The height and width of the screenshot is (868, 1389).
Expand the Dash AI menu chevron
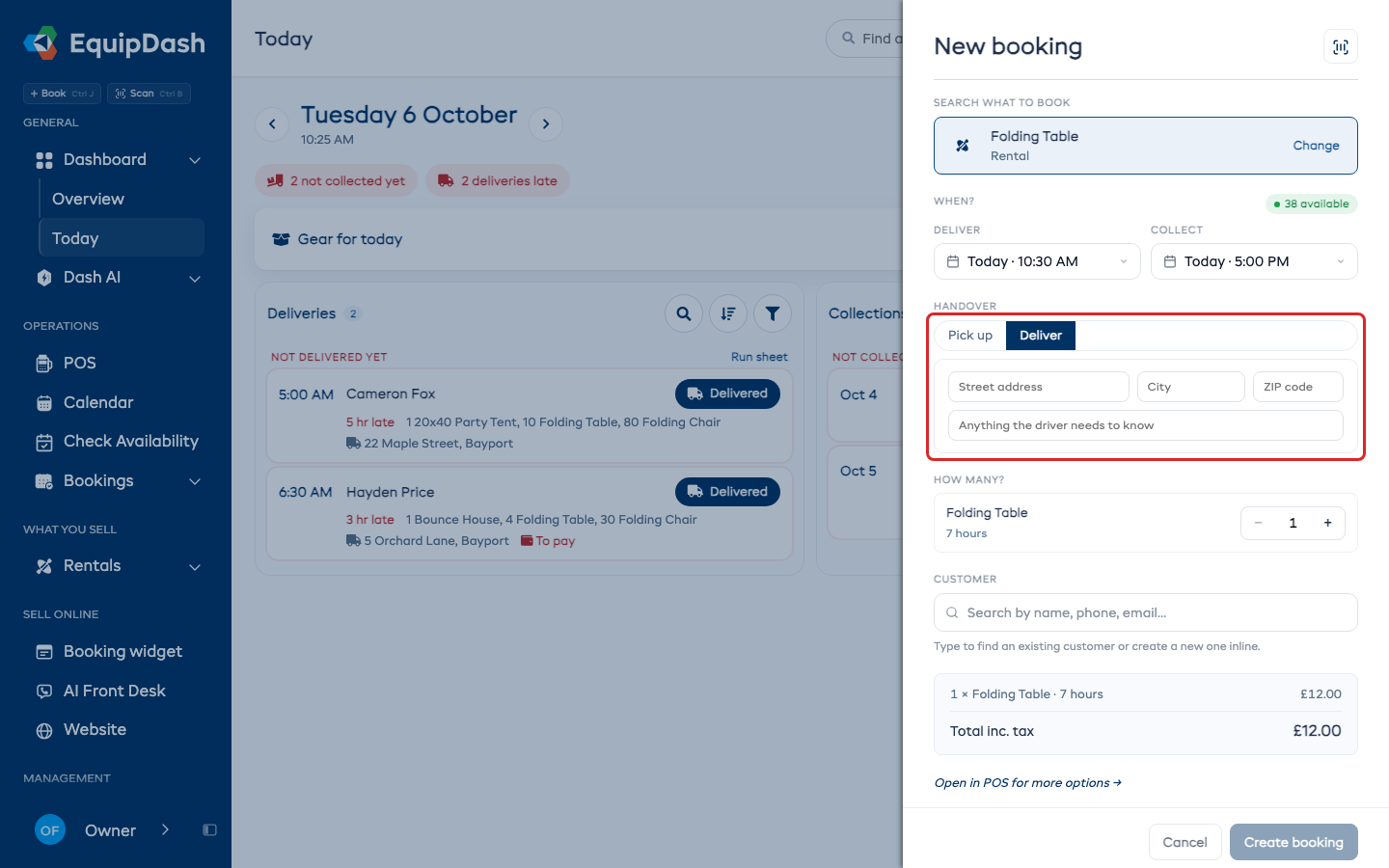pos(195,278)
